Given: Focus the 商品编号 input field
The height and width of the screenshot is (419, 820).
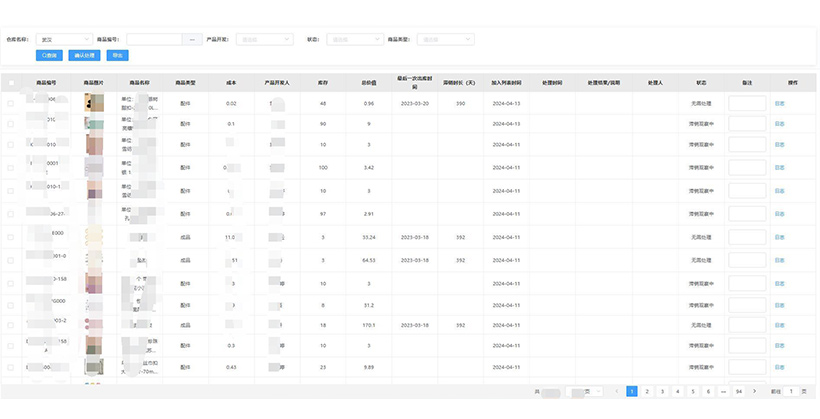Looking at the screenshot, I should point(154,39).
